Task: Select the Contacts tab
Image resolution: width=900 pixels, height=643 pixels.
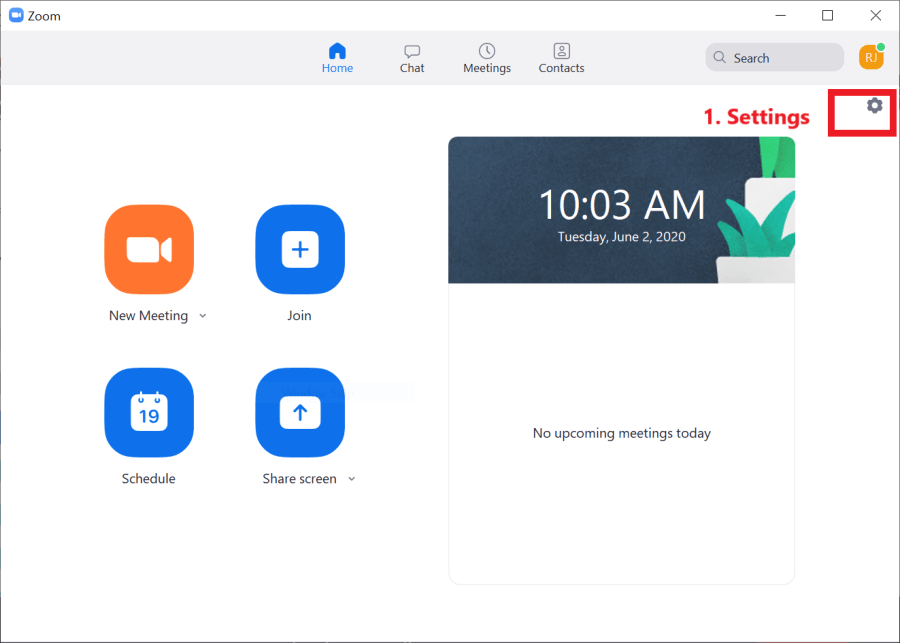Action: (x=561, y=58)
